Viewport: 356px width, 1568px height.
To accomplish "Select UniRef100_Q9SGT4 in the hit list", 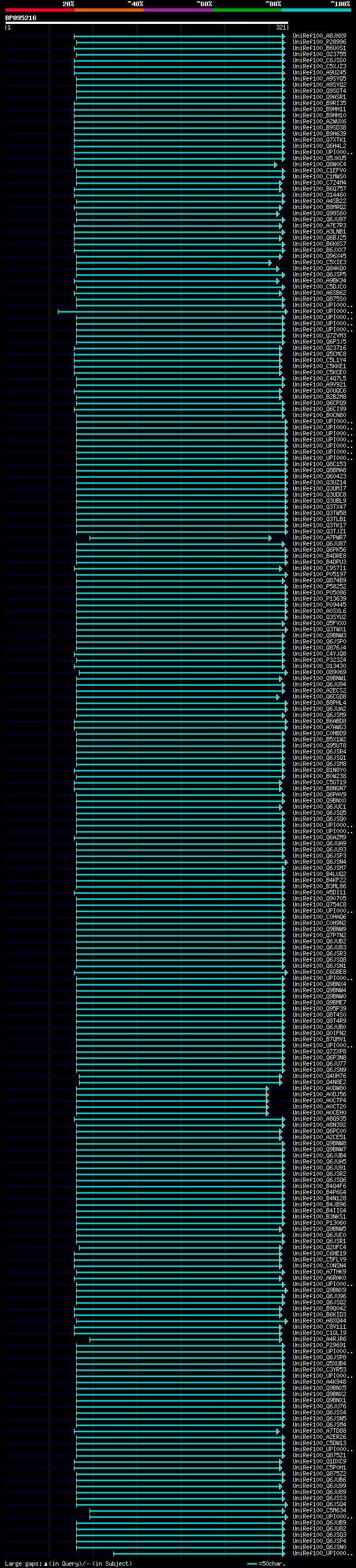I will coord(319,91).
